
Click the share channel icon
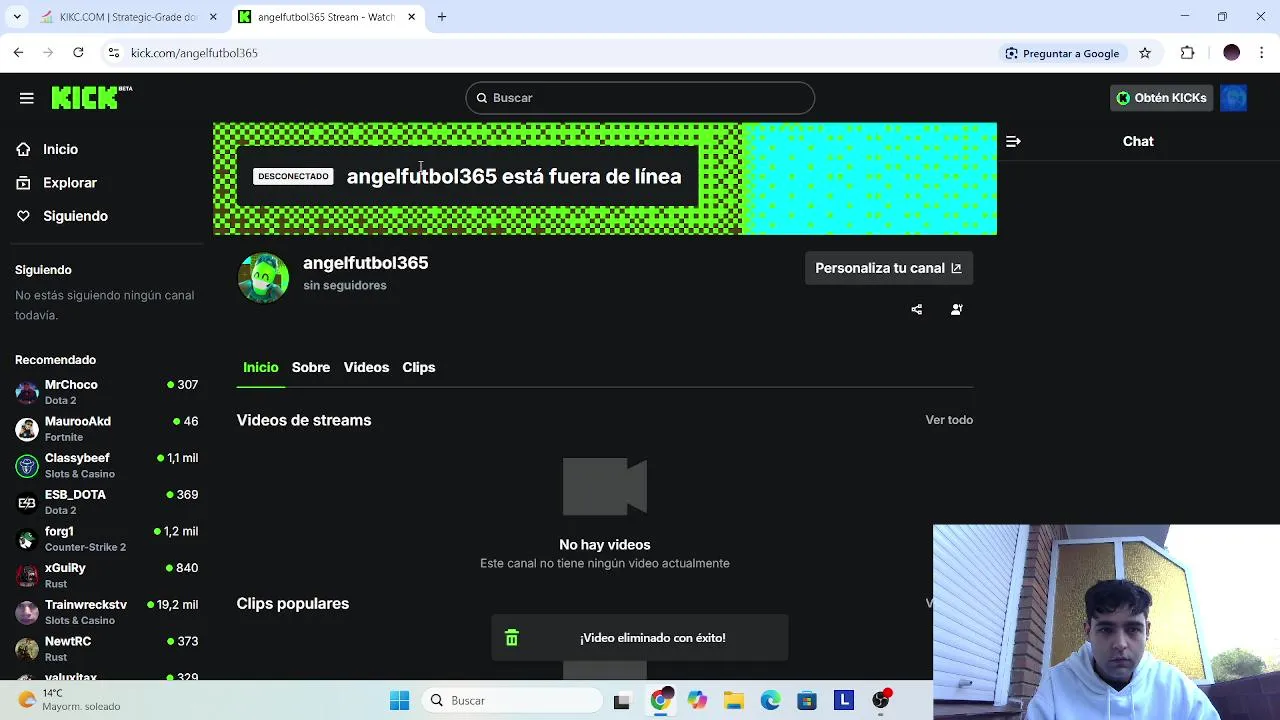point(917,310)
